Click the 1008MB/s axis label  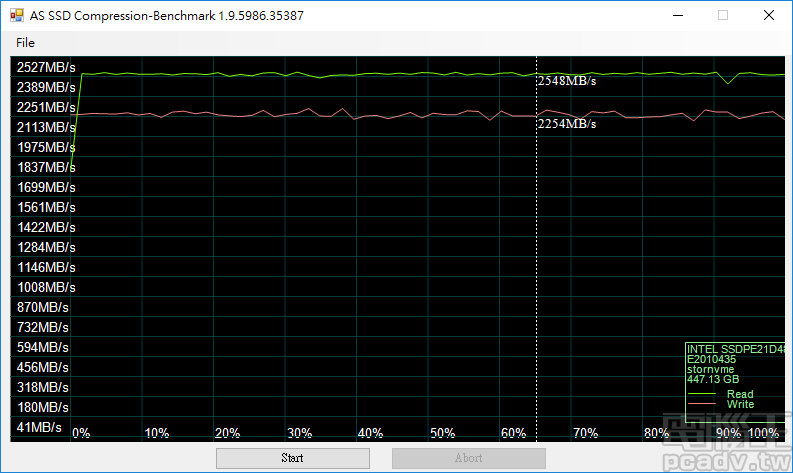[46, 287]
